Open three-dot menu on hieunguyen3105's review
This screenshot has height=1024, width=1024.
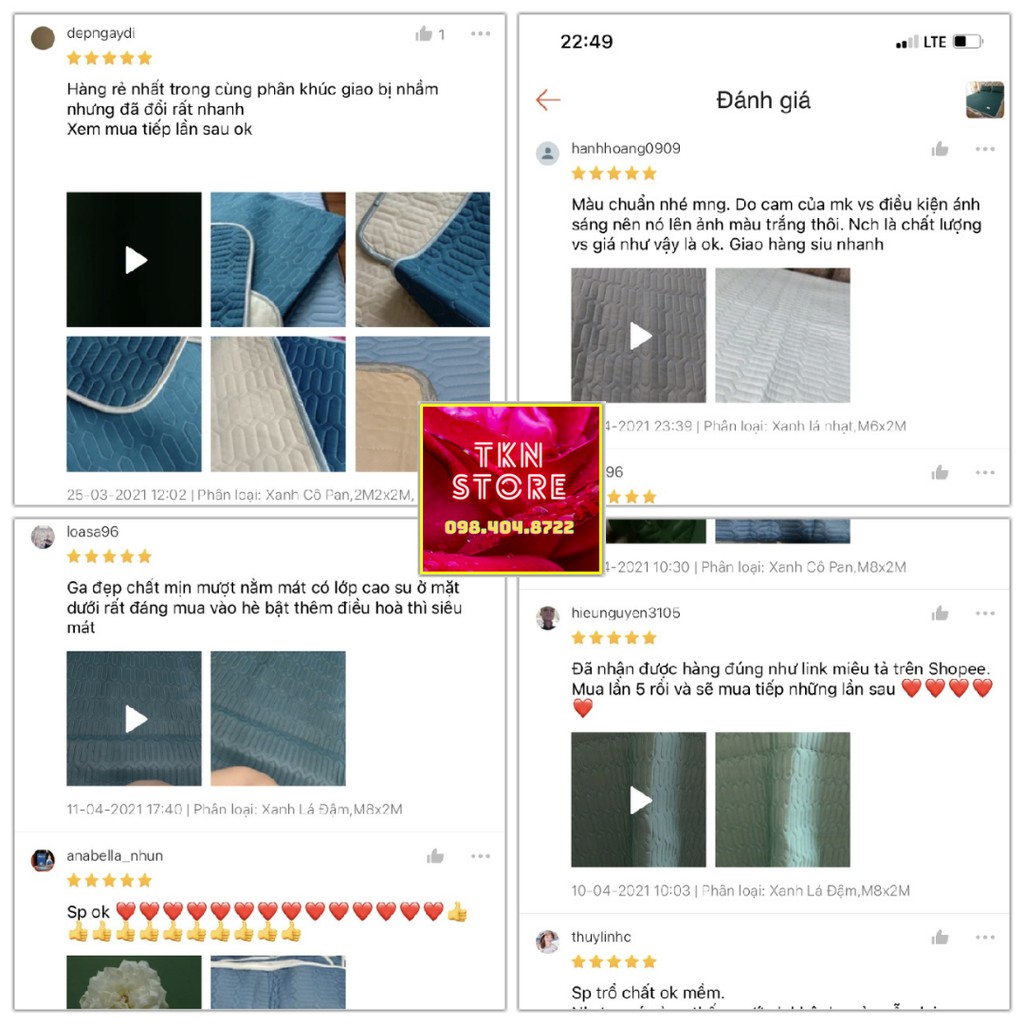985,613
